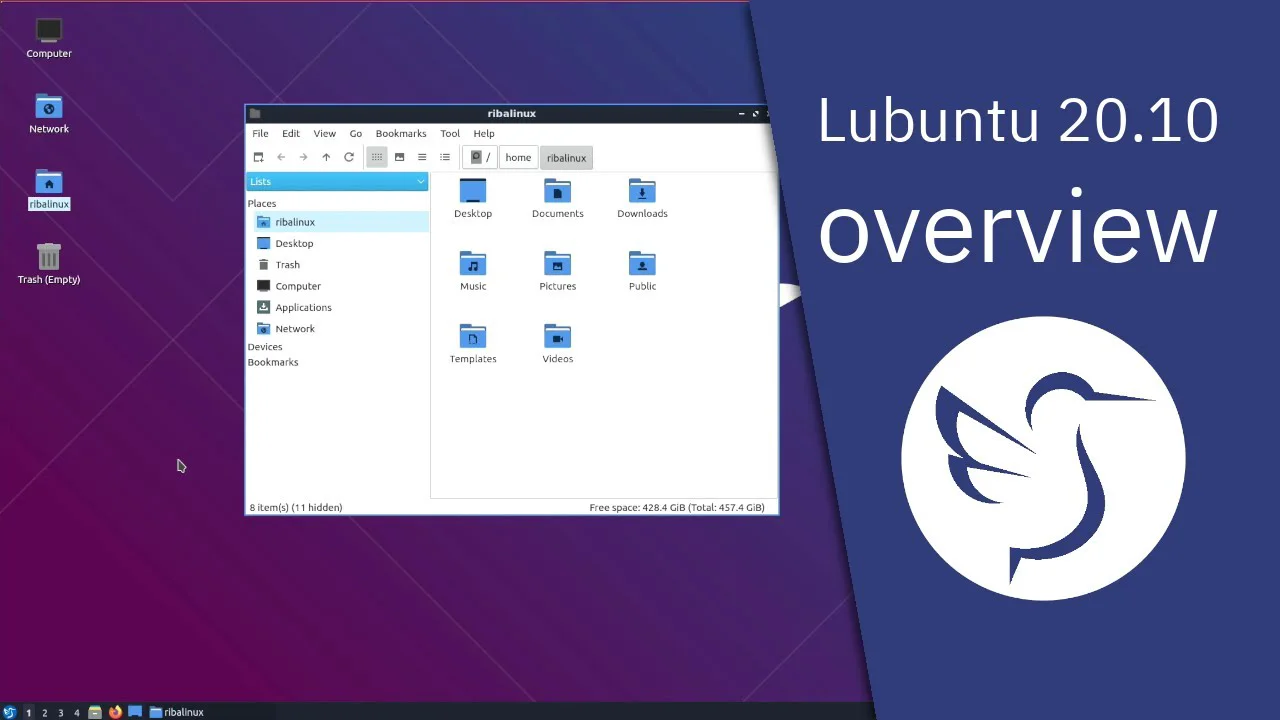The width and height of the screenshot is (1280, 720).
Task: Open the Lubuntu start menu in taskbar
Action: tap(10, 712)
